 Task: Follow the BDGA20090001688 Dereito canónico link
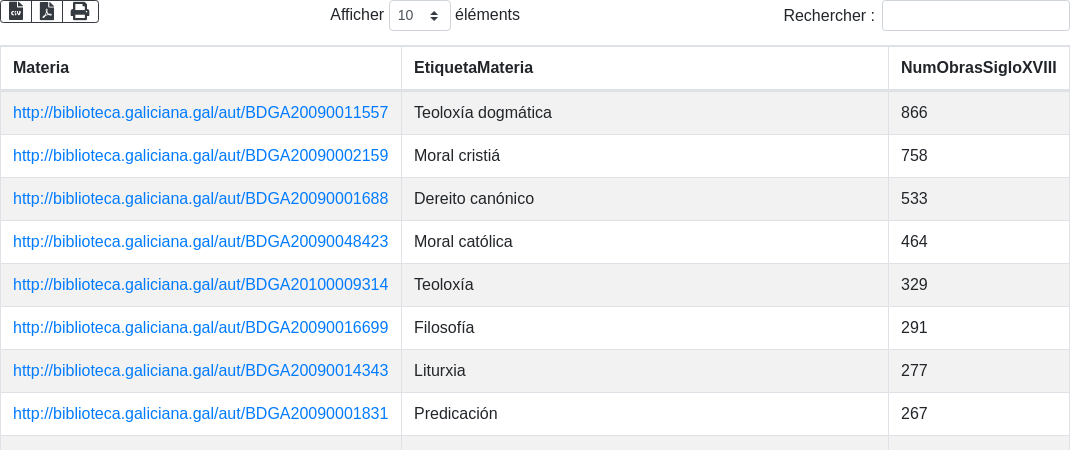point(200,199)
